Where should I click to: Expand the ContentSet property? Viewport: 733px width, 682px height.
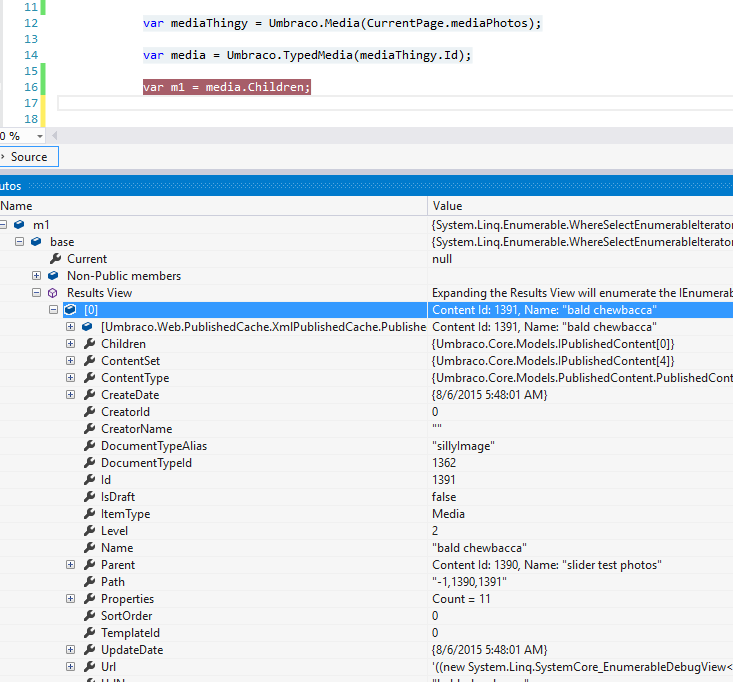tap(71, 361)
